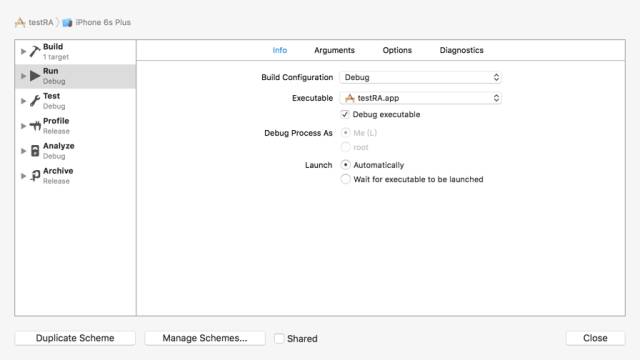Select Launch Automatically radio button
The image size is (640, 360).
tap(345, 165)
